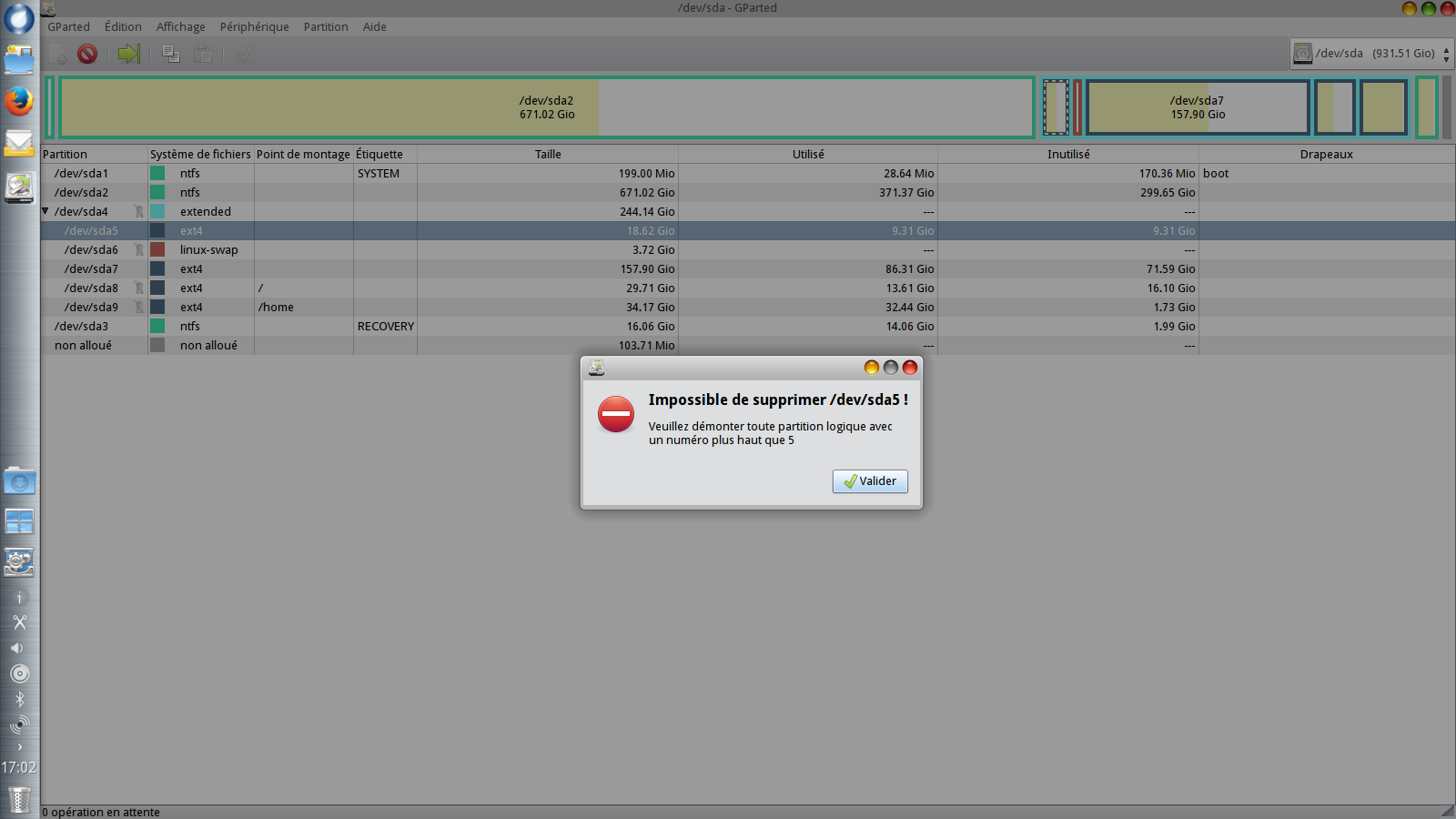Click the wireless network tray icon
Screen dimensions: 1456x819
click(x=19, y=724)
